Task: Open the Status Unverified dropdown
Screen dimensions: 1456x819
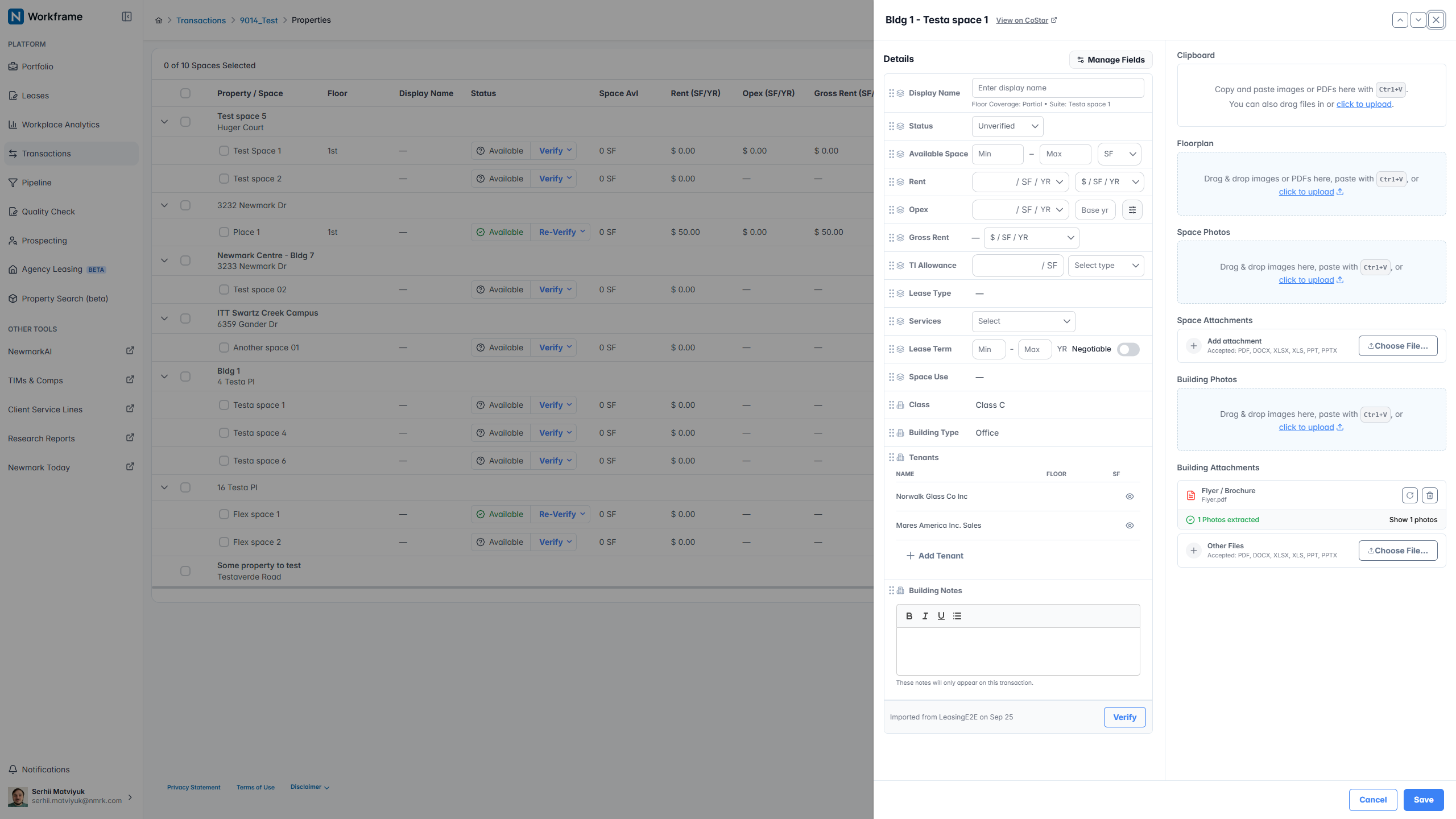Action: coord(1007,126)
